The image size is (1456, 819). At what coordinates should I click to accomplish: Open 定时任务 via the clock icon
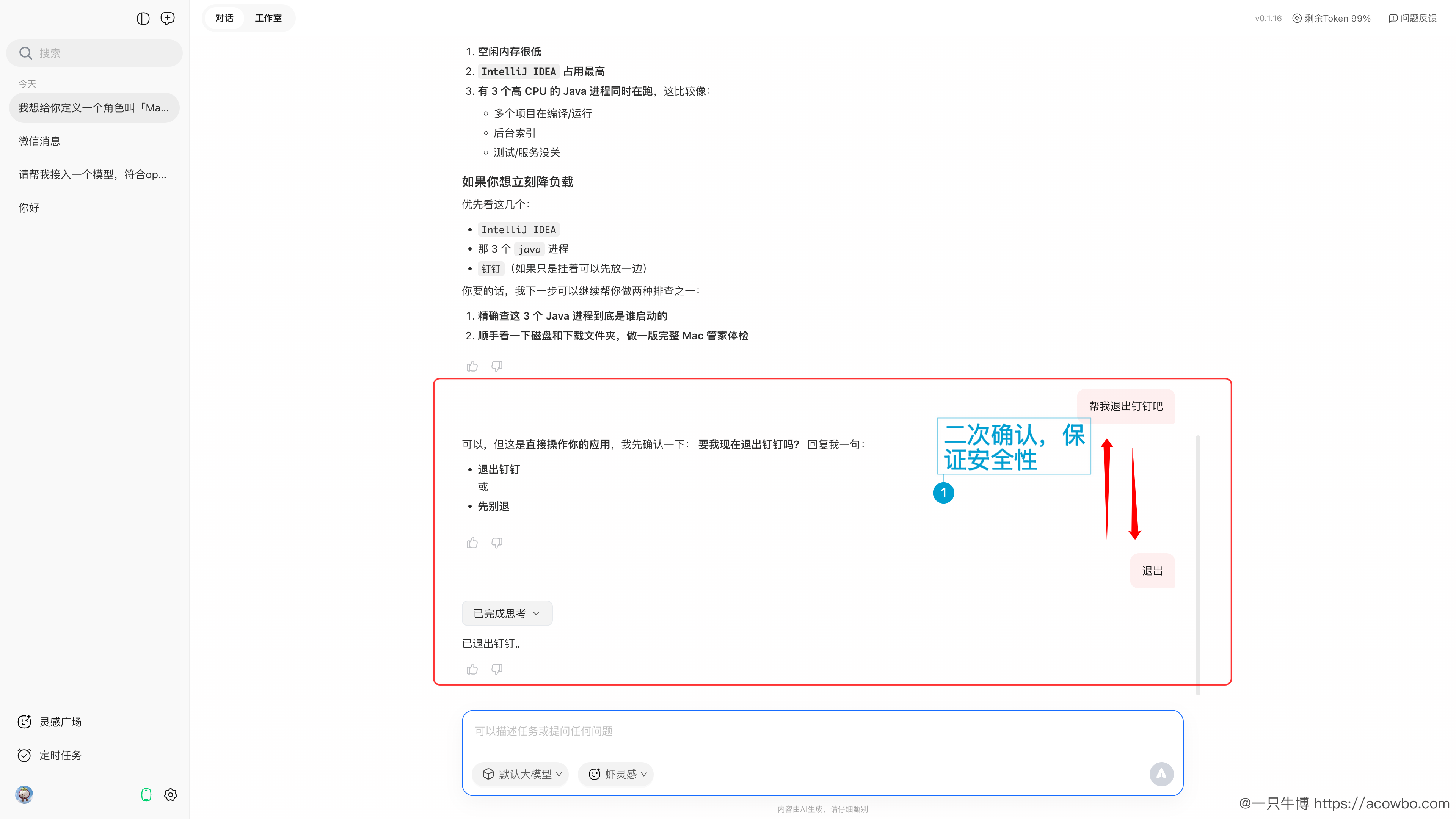(24, 755)
